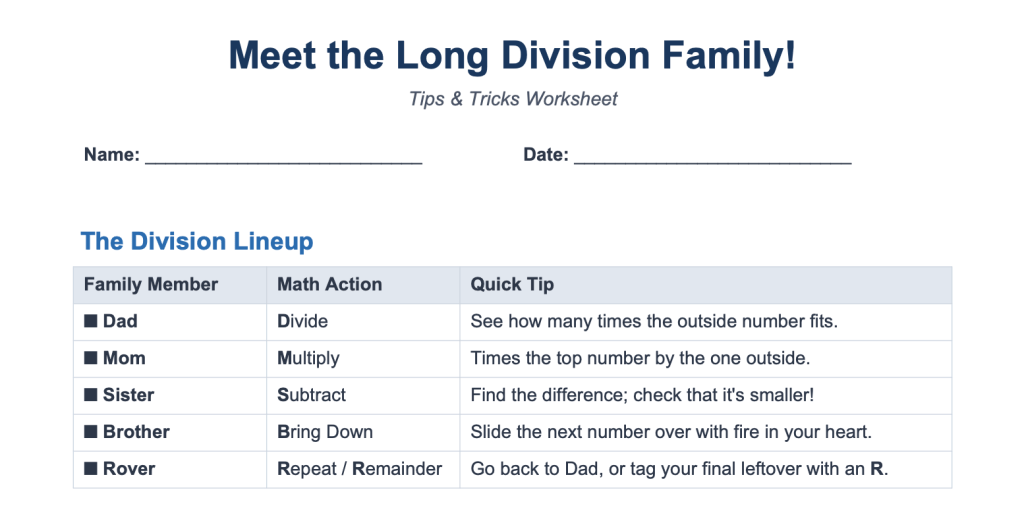Click the Repeat / Remainder cell
The height and width of the screenshot is (523, 1024).
[363, 469]
